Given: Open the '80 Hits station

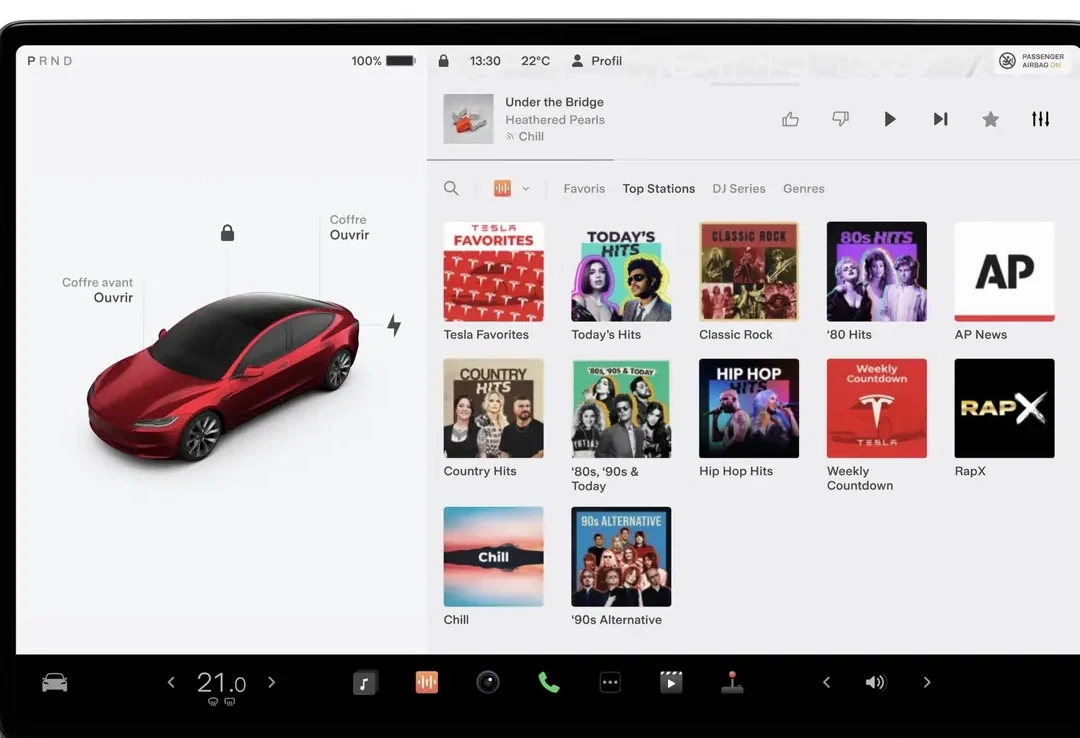Looking at the screenshot, I should tap(876, 271).
